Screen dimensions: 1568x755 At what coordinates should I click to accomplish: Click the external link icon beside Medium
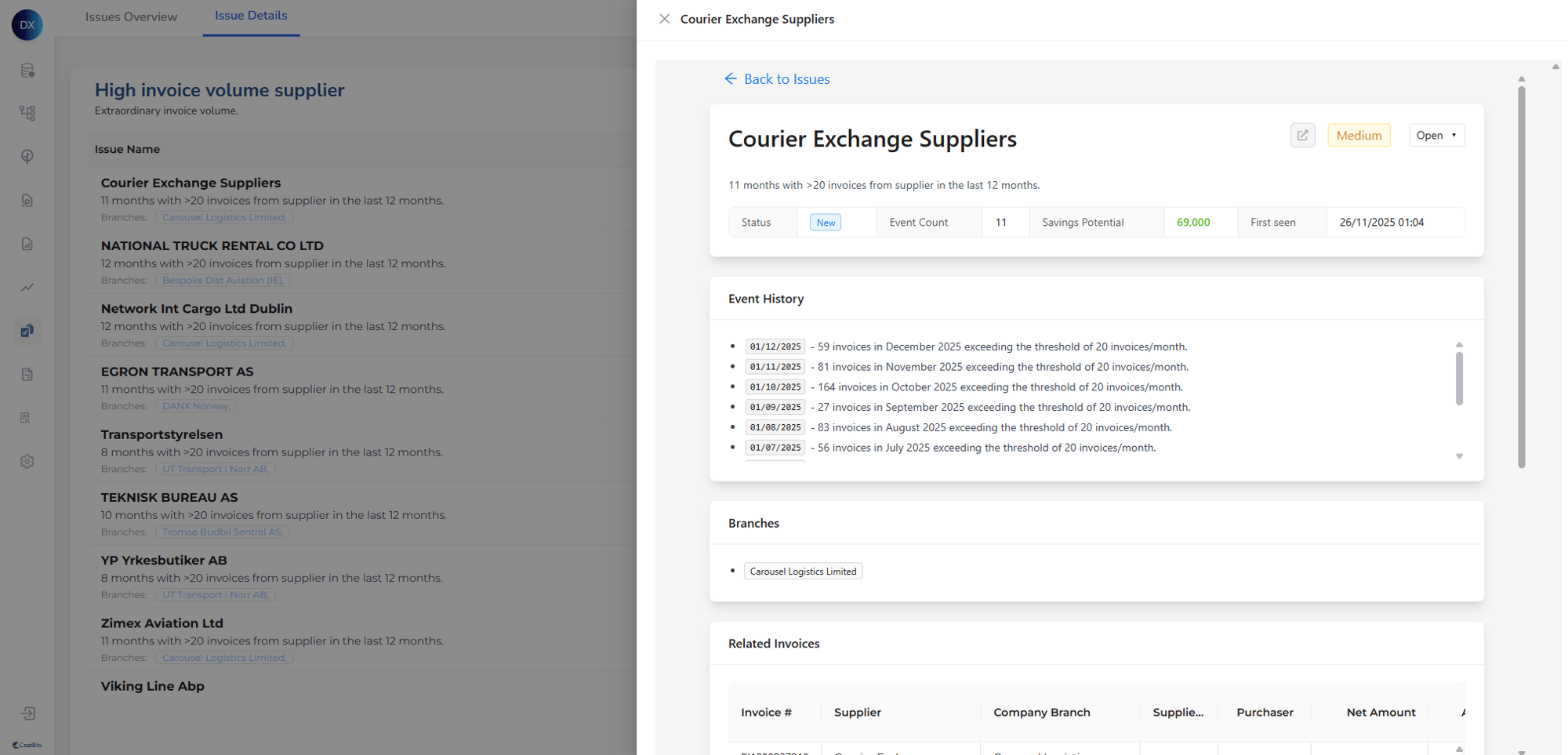coord(1302,136)
